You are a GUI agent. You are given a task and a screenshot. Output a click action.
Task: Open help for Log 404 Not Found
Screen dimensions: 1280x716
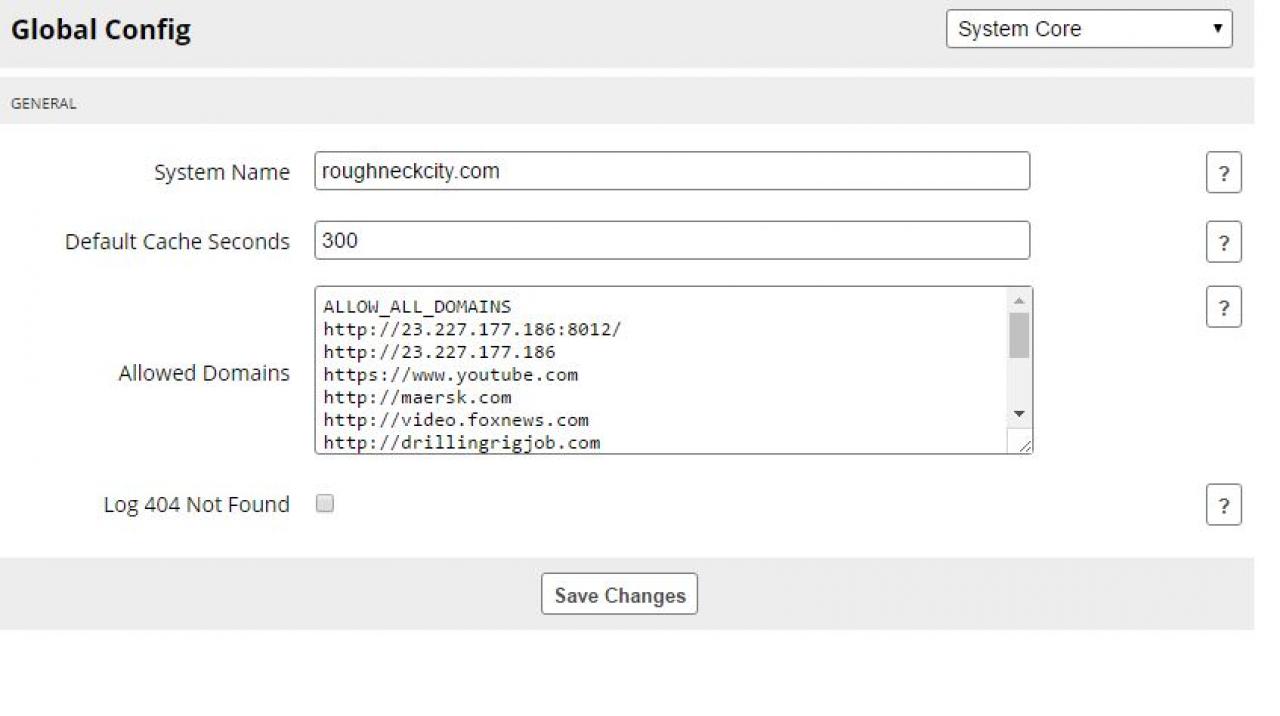(x=1223, y=506)
